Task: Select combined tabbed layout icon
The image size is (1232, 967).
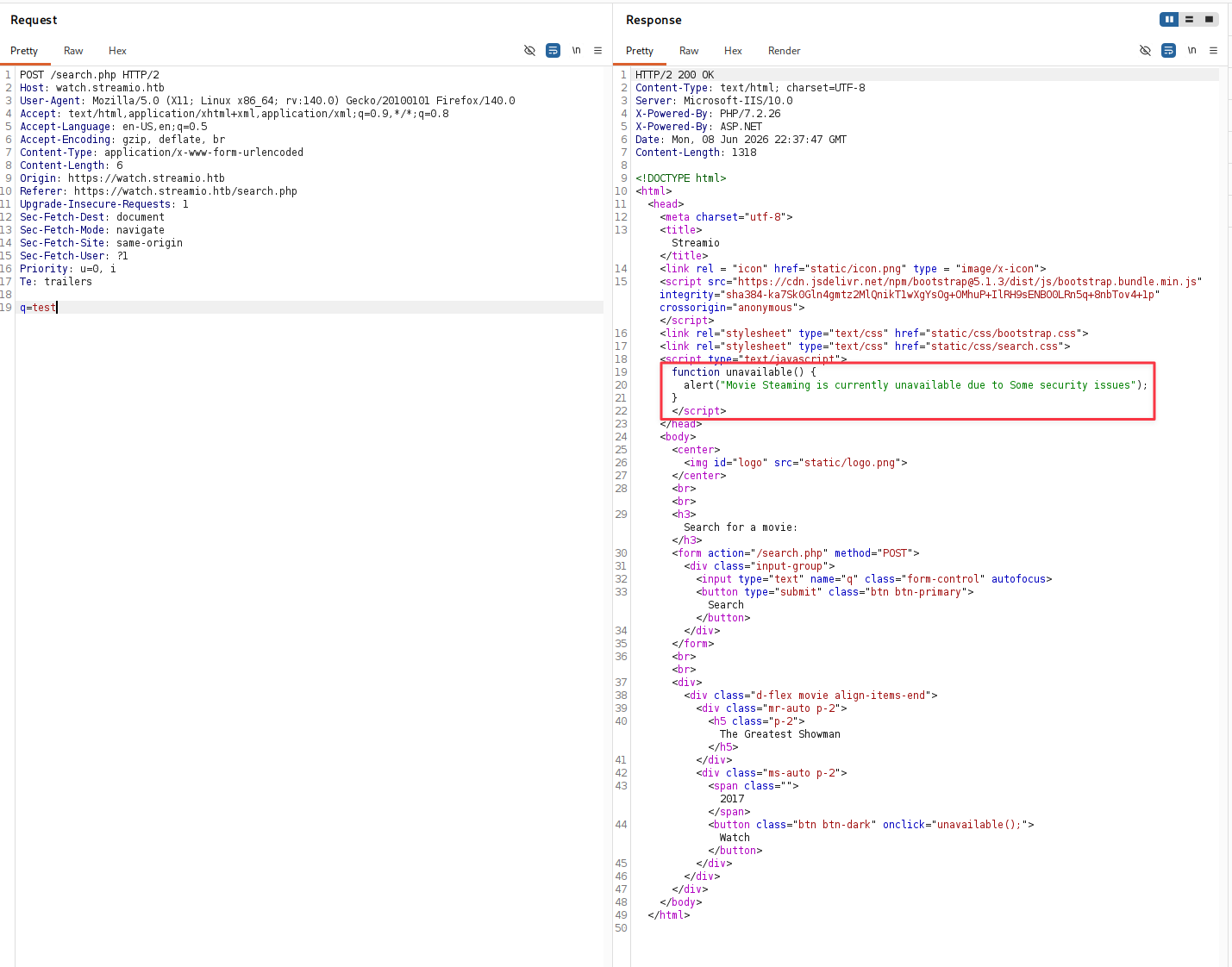Action: pyautogui.click(x=1209, y=19)
